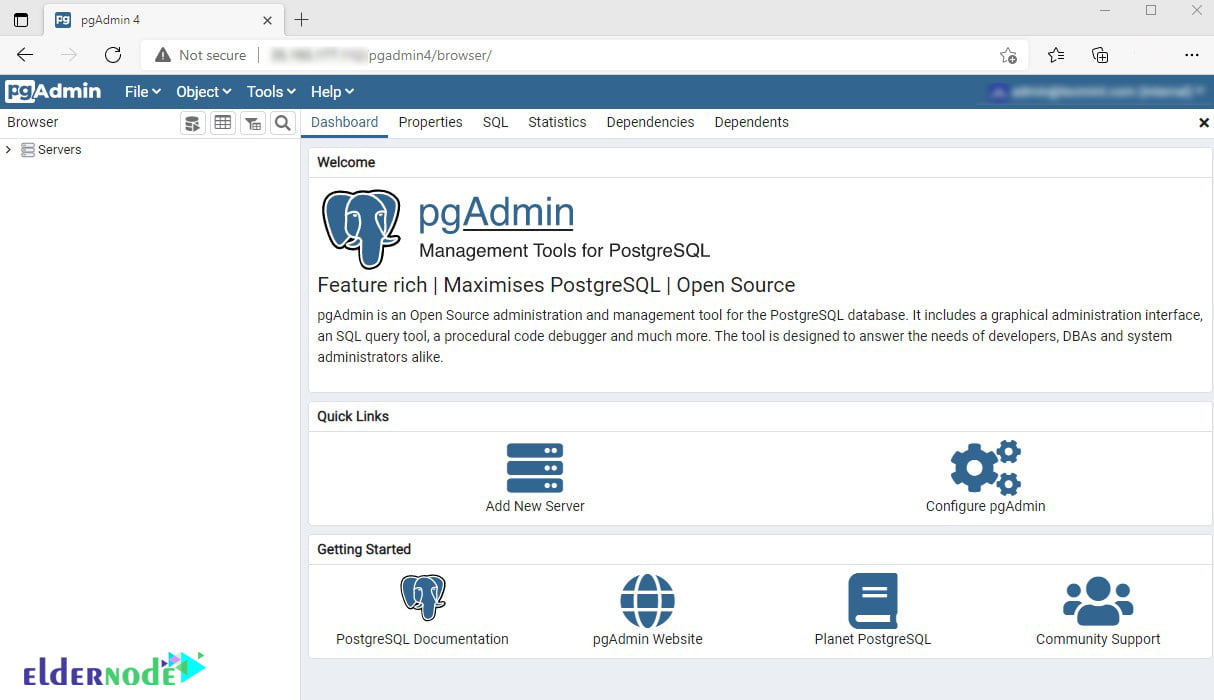Click the Configure pgAdmin gears icon
The height and width of the screenshot is (700, 1214).
coord(985,467)
